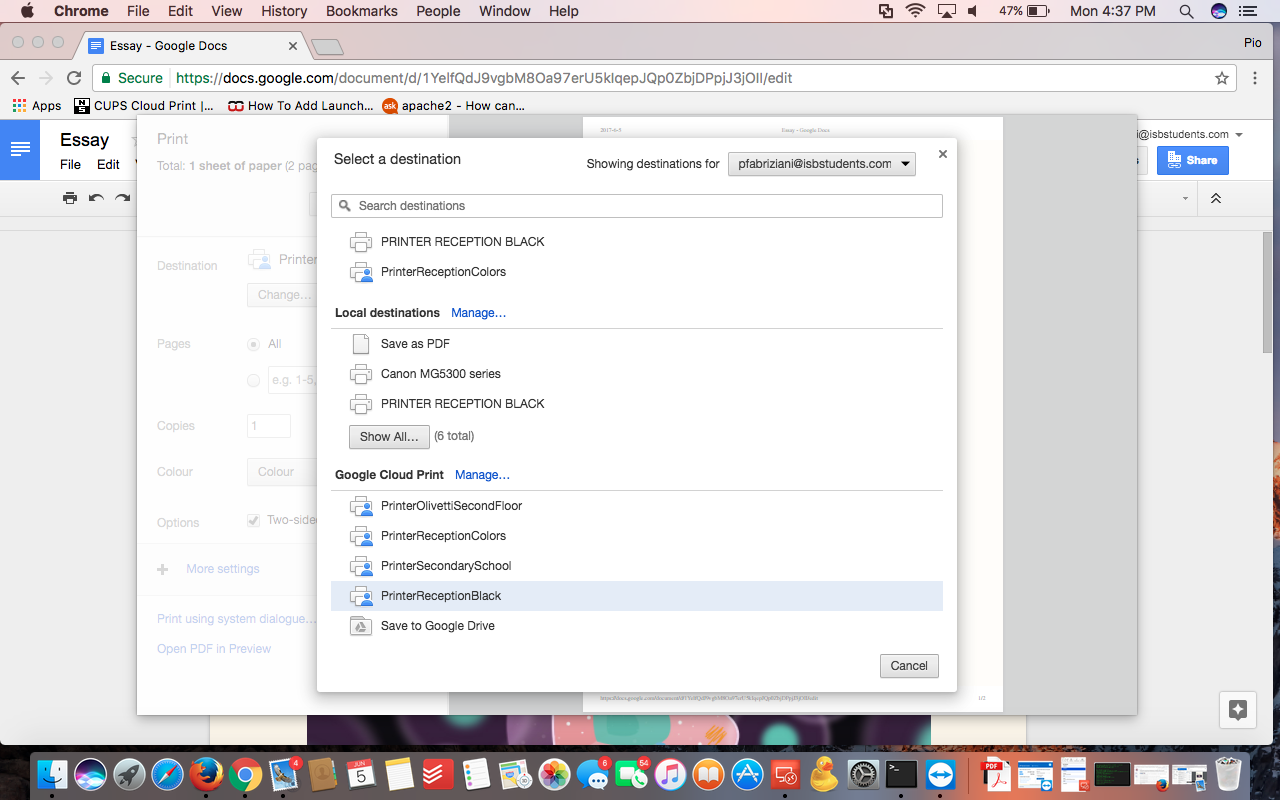Select the custom page range radio button
Viewport: 1280px width, 800px height.
pos(253,380)
